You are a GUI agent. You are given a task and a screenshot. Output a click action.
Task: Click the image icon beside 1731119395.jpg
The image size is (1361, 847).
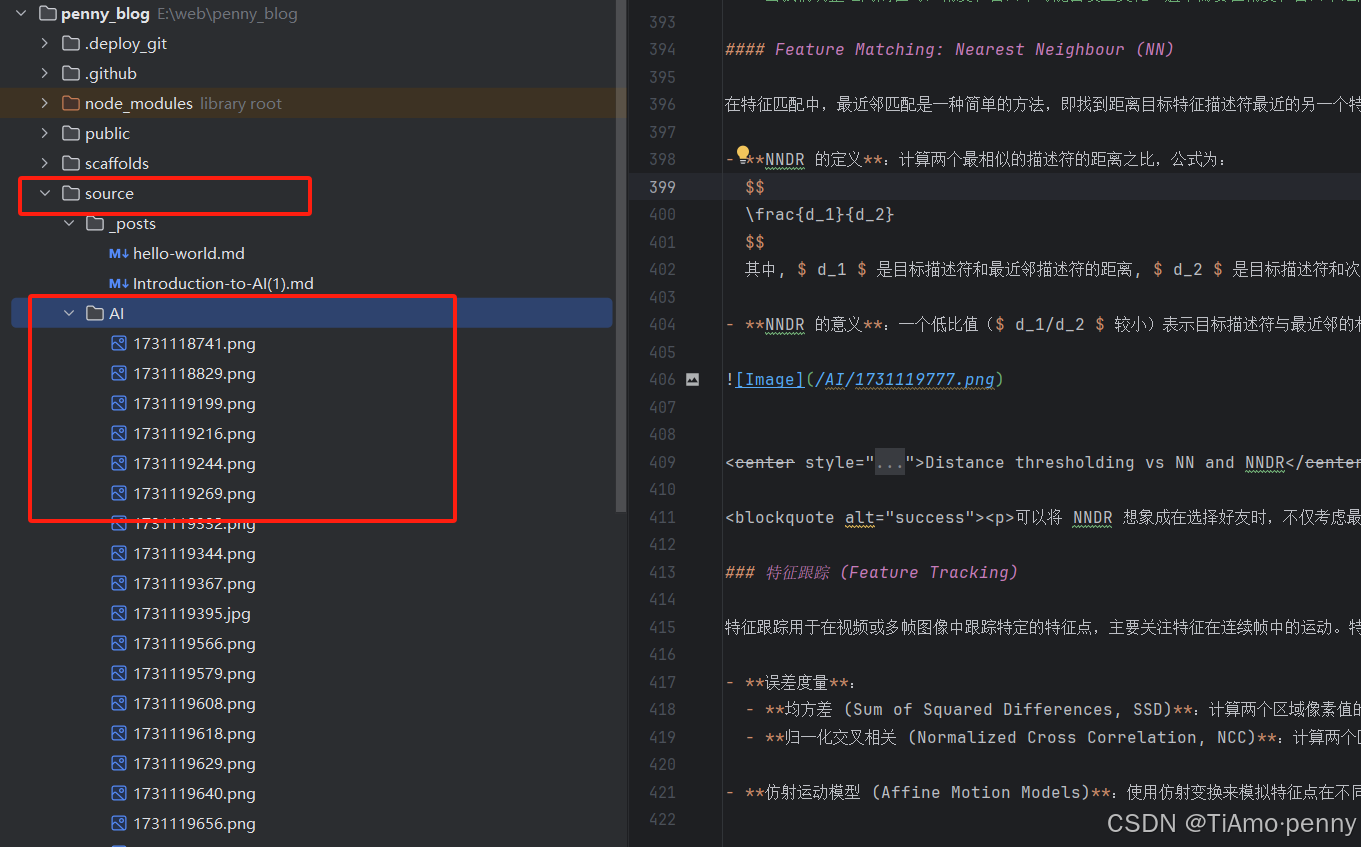[x=119, y=614]
